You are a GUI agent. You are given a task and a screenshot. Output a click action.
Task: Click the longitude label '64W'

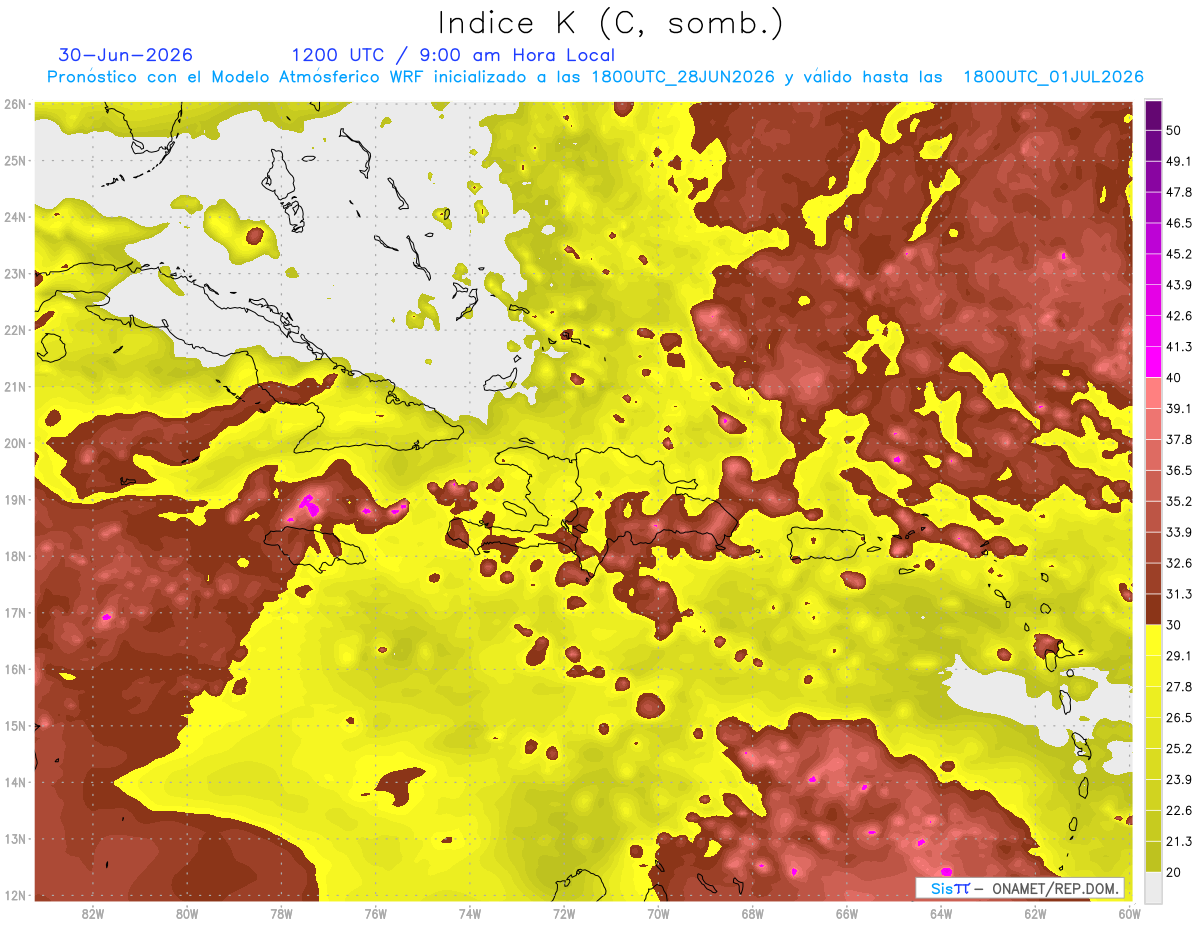point(941,913)
